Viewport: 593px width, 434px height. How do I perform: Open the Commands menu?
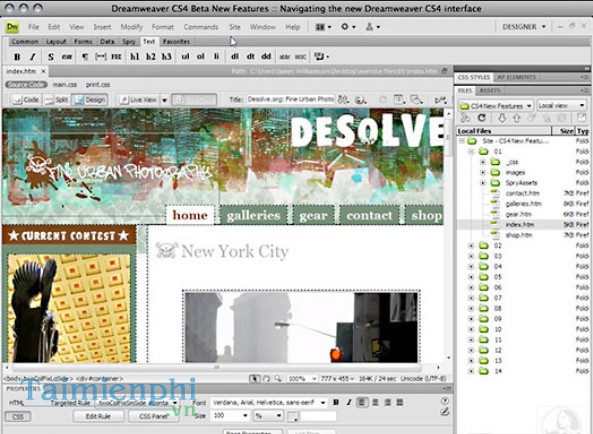pos(201,27)
